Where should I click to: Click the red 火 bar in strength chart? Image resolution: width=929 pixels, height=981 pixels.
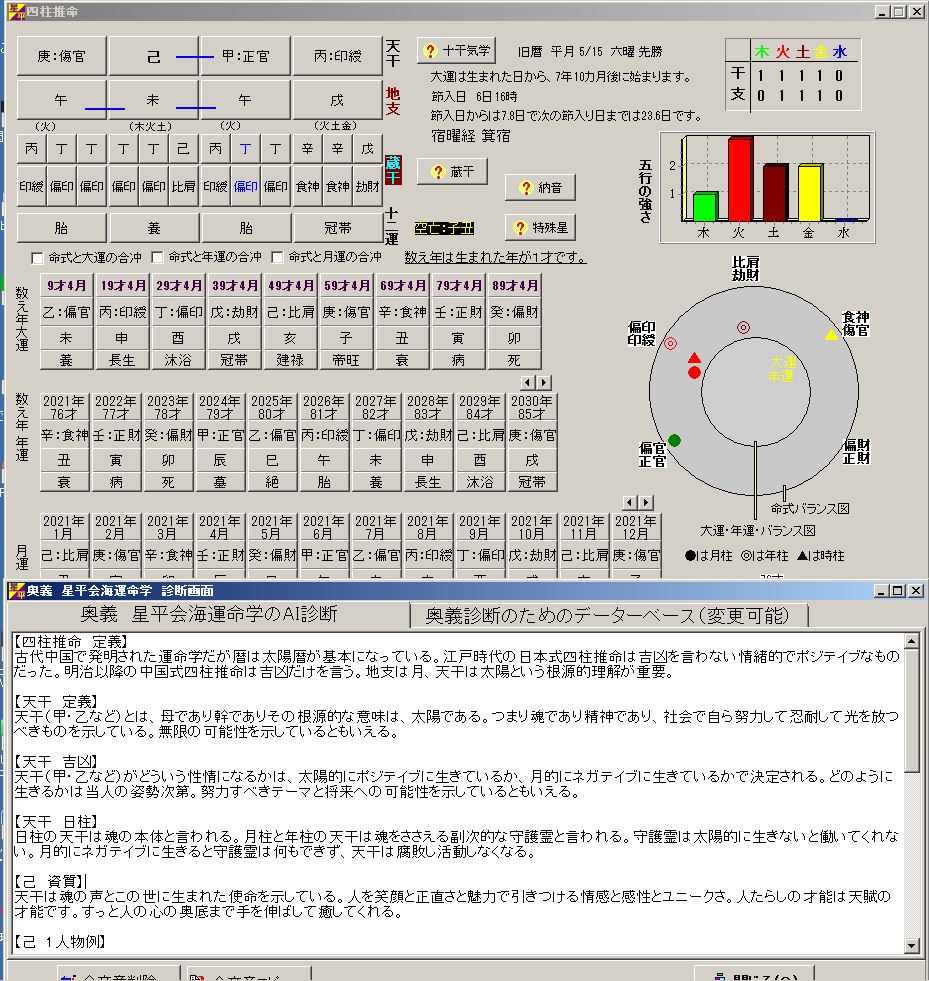740,179
